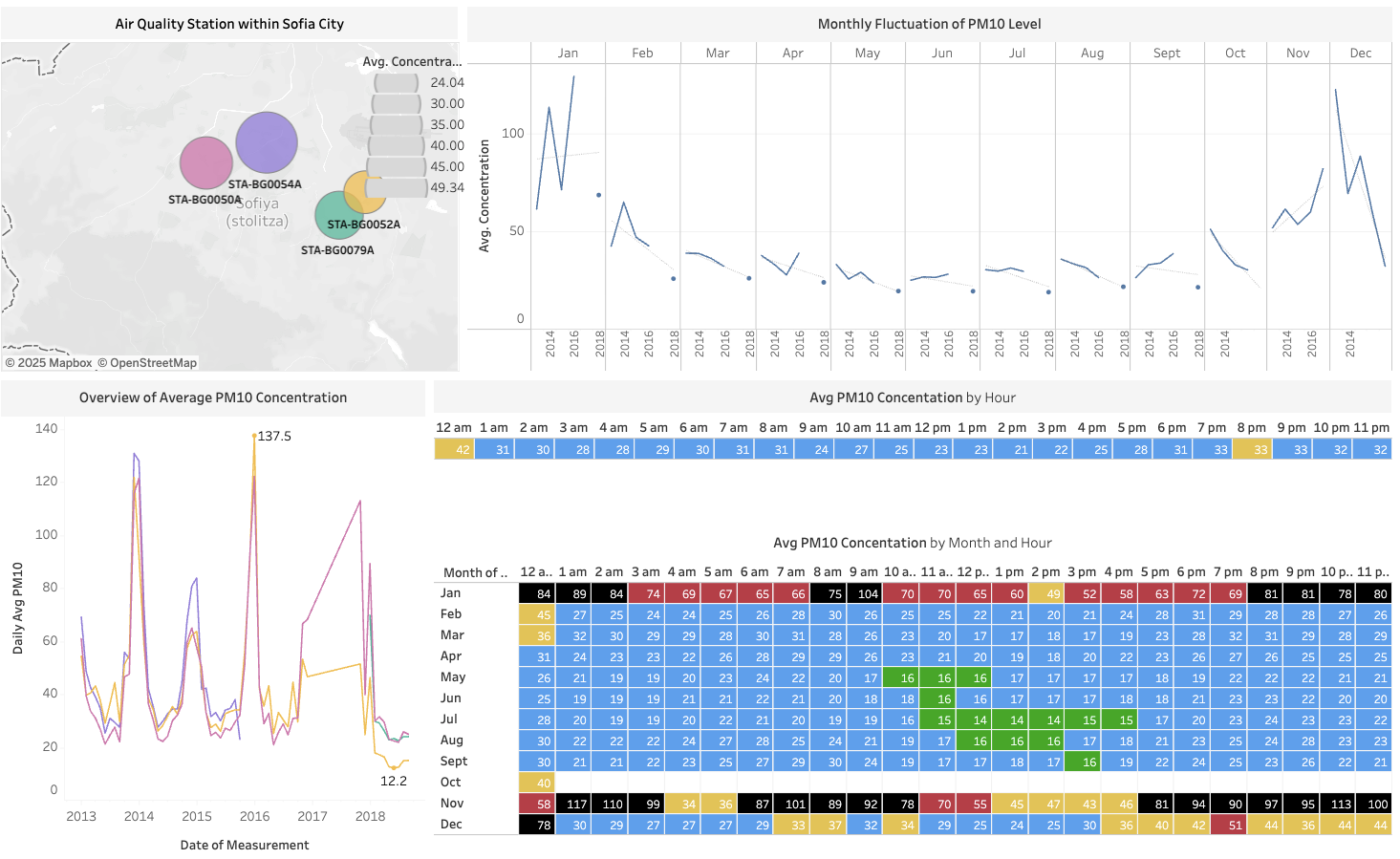Viewport: 1400px width, 859px height.
Task: Select the 'Month of ..' column header
Action: (x=475, y=573)
